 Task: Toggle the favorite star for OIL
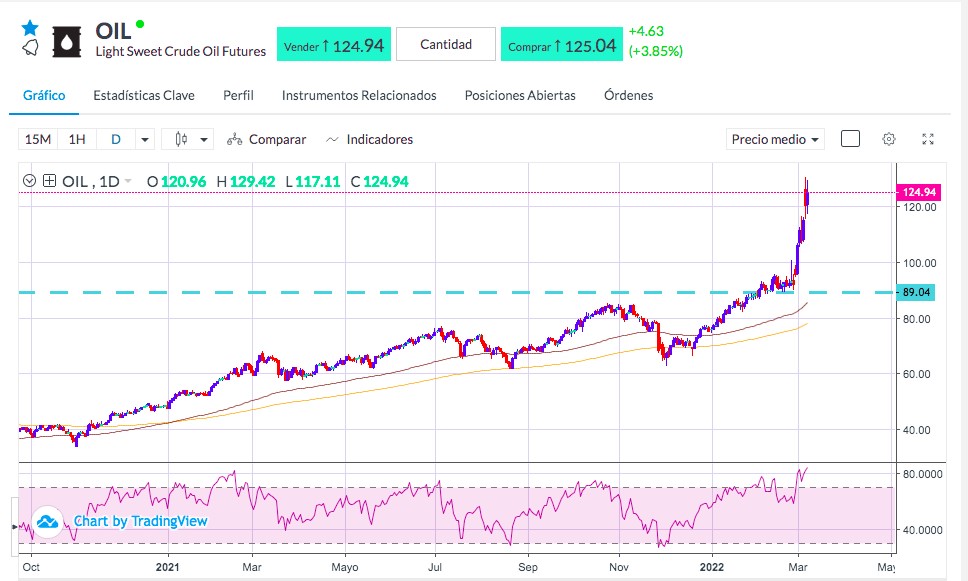30,28
